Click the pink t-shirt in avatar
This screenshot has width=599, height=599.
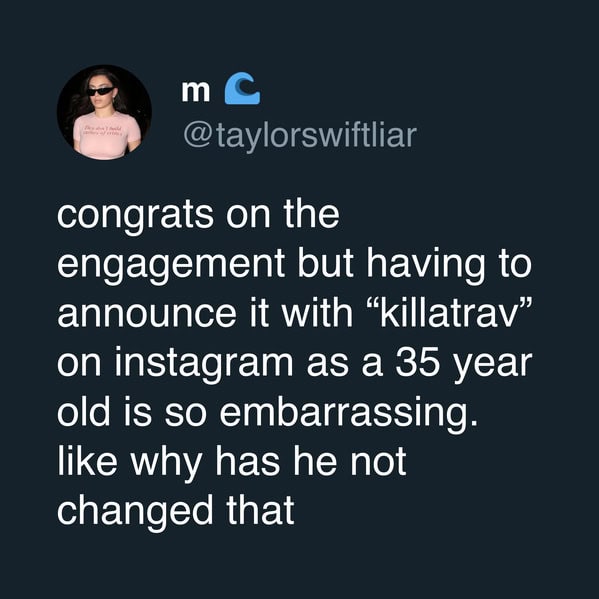point(107,135)
